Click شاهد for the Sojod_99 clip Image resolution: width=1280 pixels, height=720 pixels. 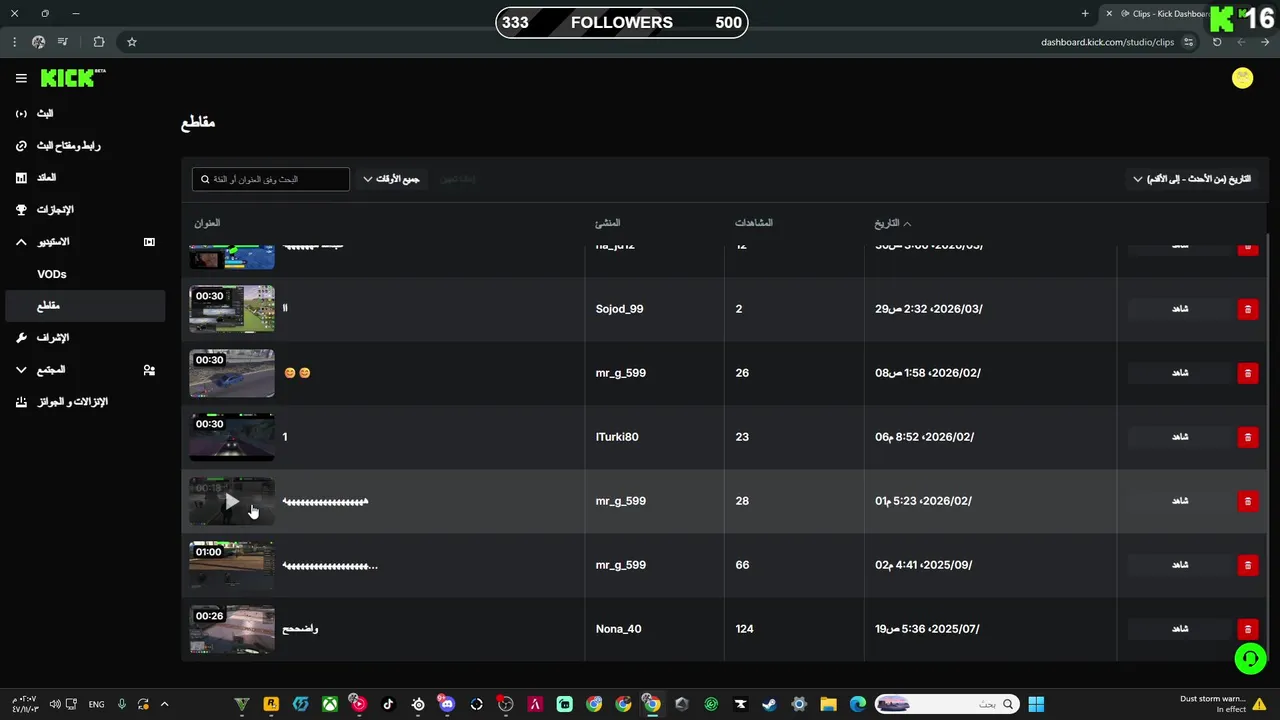pos(1180,309)
